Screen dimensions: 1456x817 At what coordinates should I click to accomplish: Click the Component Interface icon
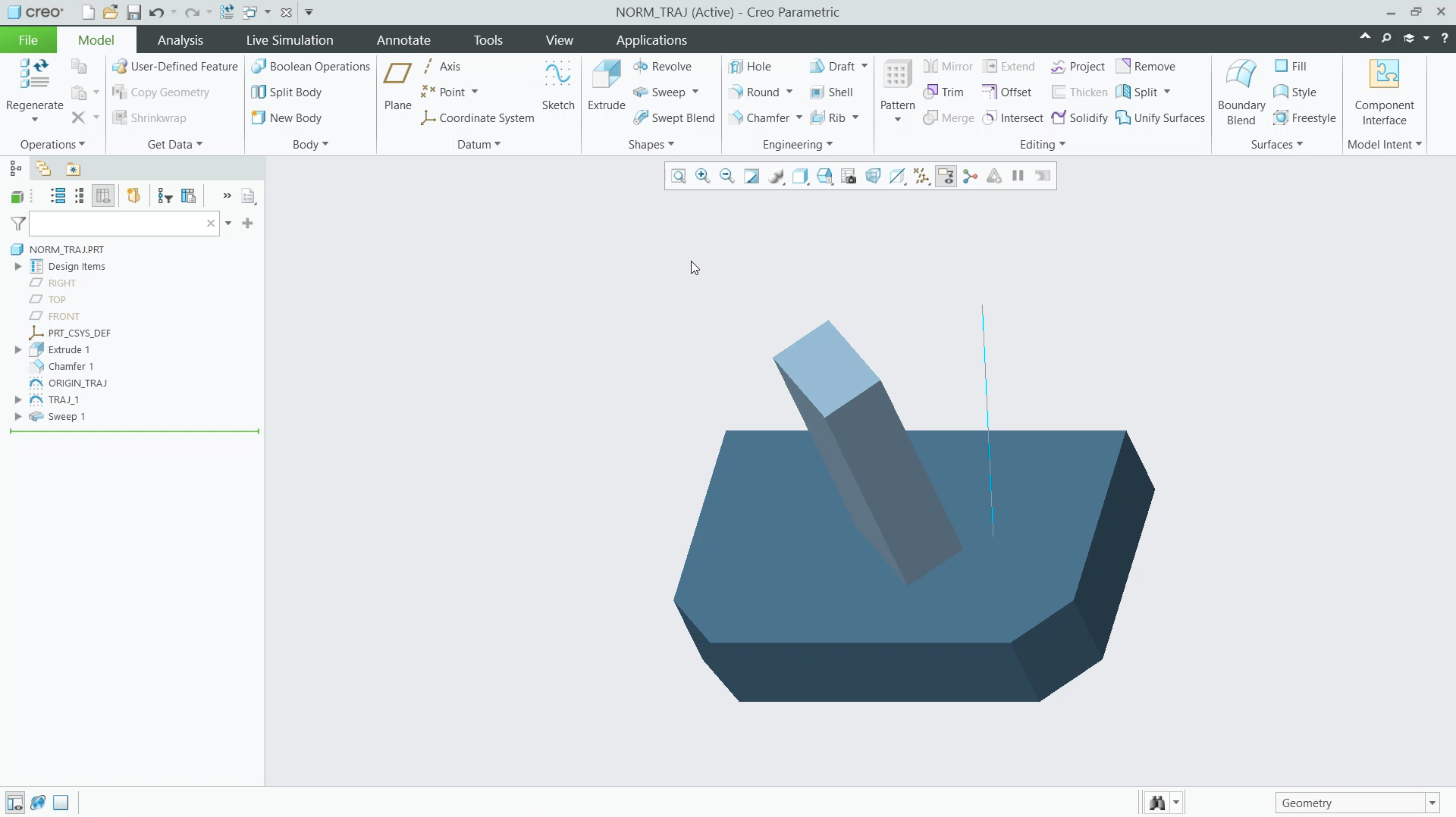tap(1384, 92)
